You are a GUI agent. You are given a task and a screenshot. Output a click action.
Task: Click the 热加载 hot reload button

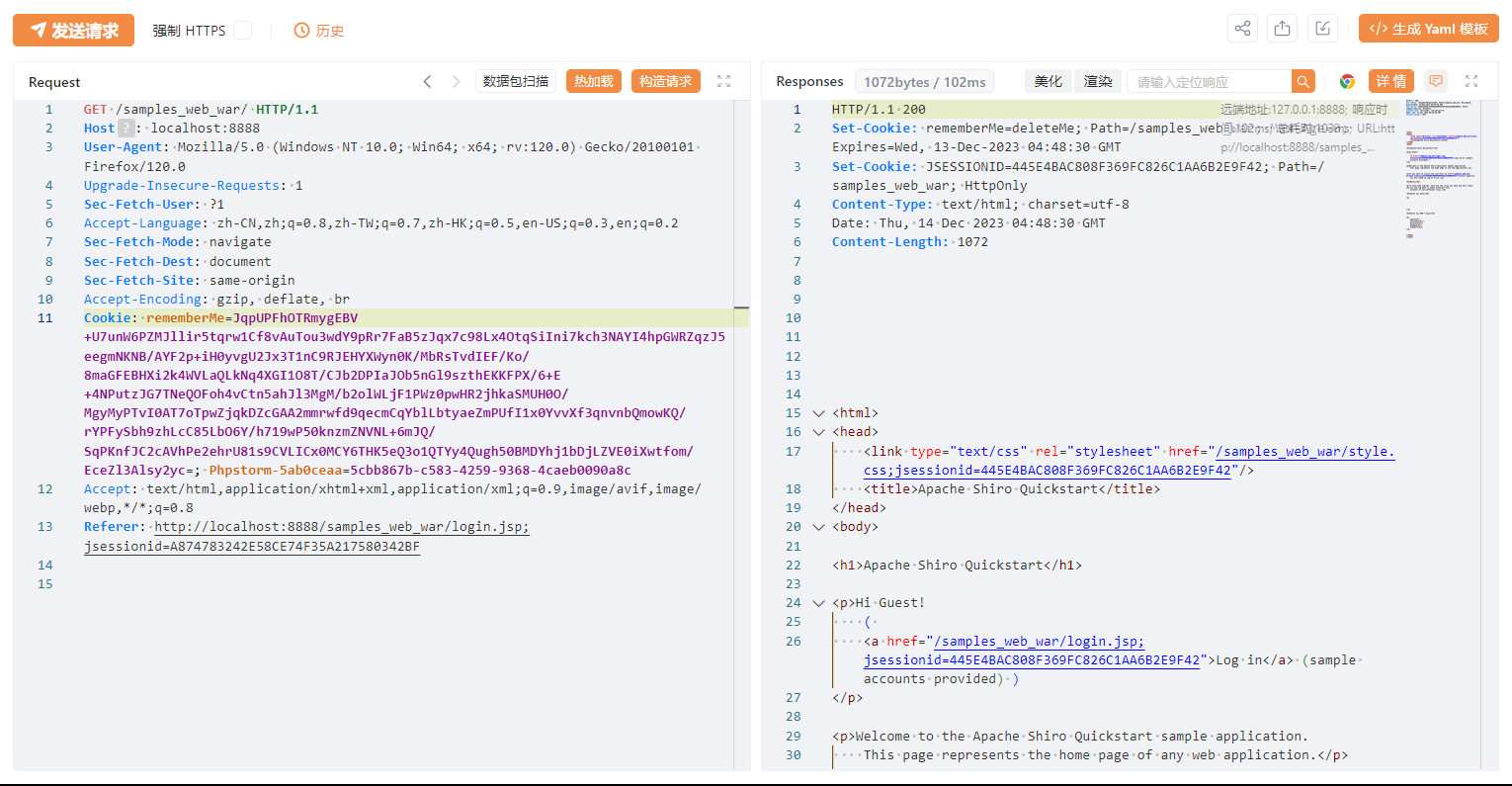(593, 81)
